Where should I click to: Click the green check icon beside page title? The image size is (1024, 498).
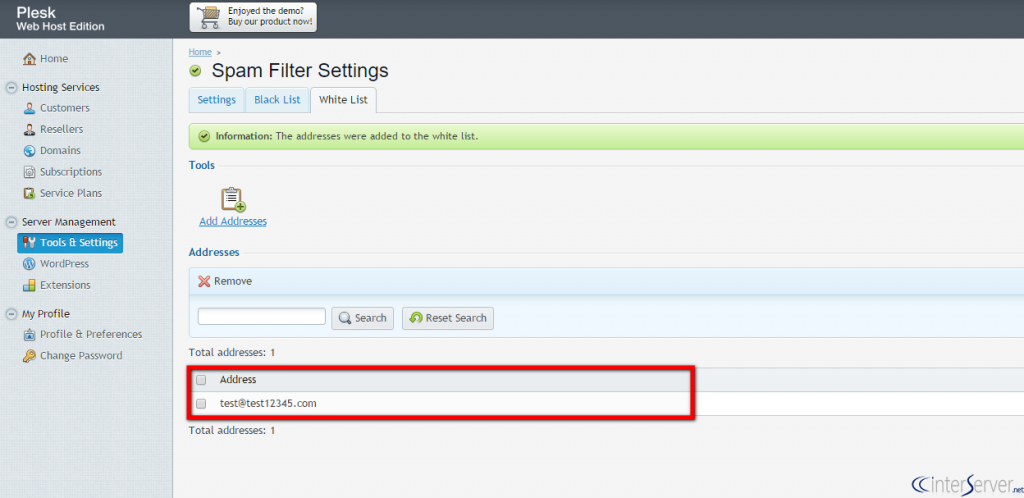tap(195, 70)
